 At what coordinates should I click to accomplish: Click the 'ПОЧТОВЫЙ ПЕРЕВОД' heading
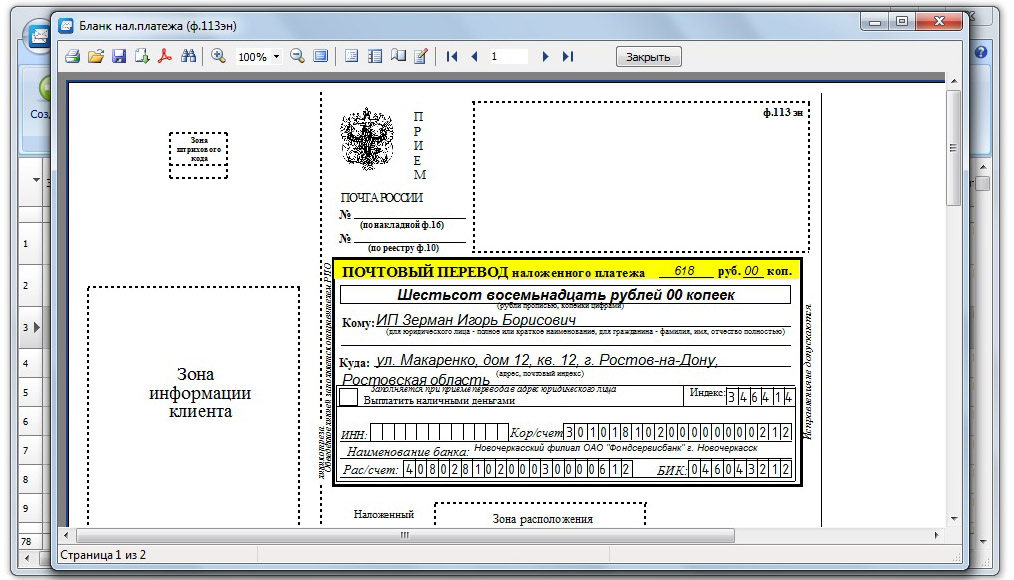425,272
